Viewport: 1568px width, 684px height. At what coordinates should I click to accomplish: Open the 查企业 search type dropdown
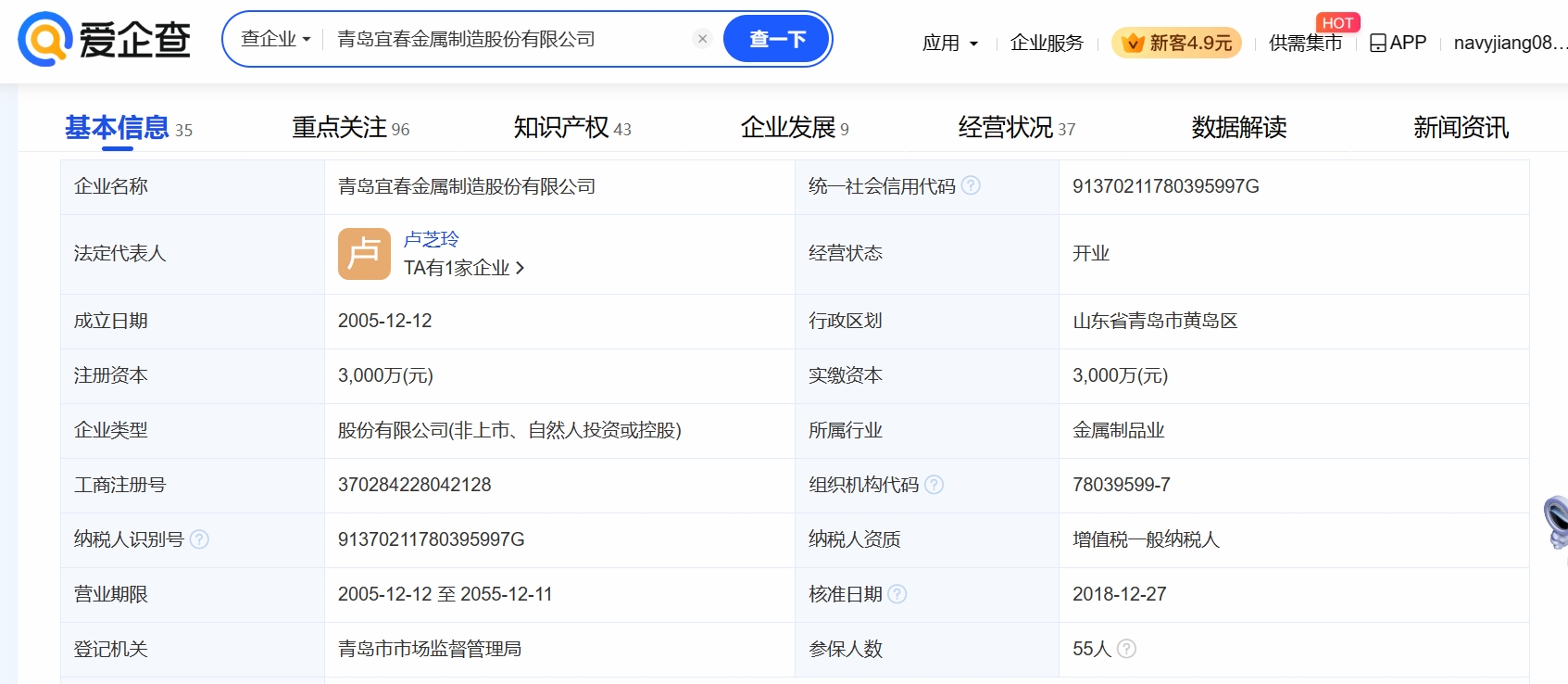click(x=275, y=39)
